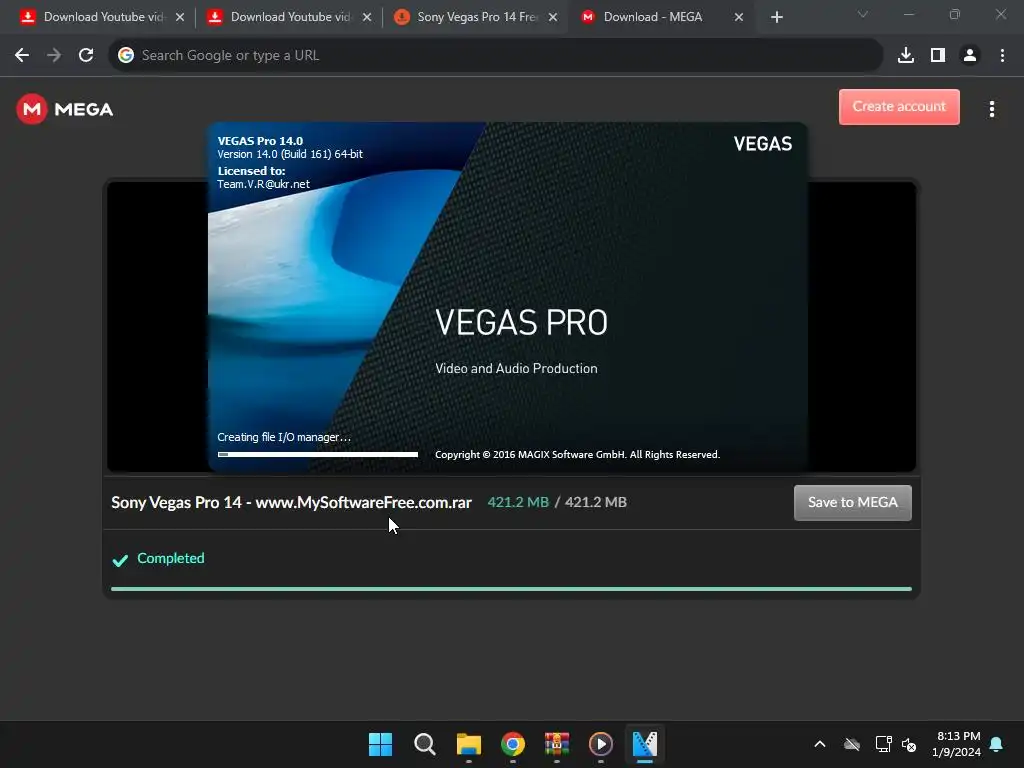This screenshot has width=1024, height=768.
Task: Open the MEGA page three-dot menu
Action: 991,109
